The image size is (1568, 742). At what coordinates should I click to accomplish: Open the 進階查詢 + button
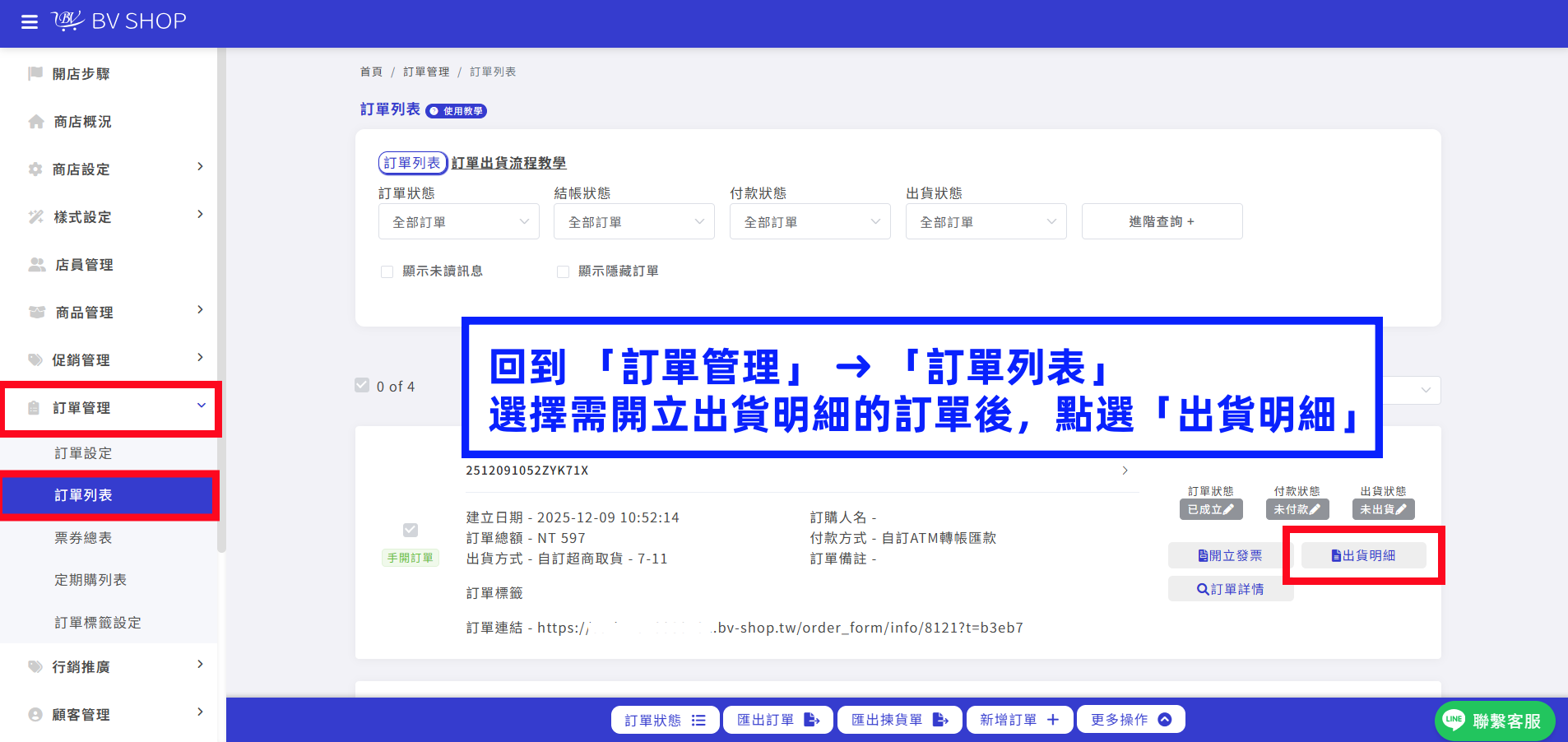1162,221
